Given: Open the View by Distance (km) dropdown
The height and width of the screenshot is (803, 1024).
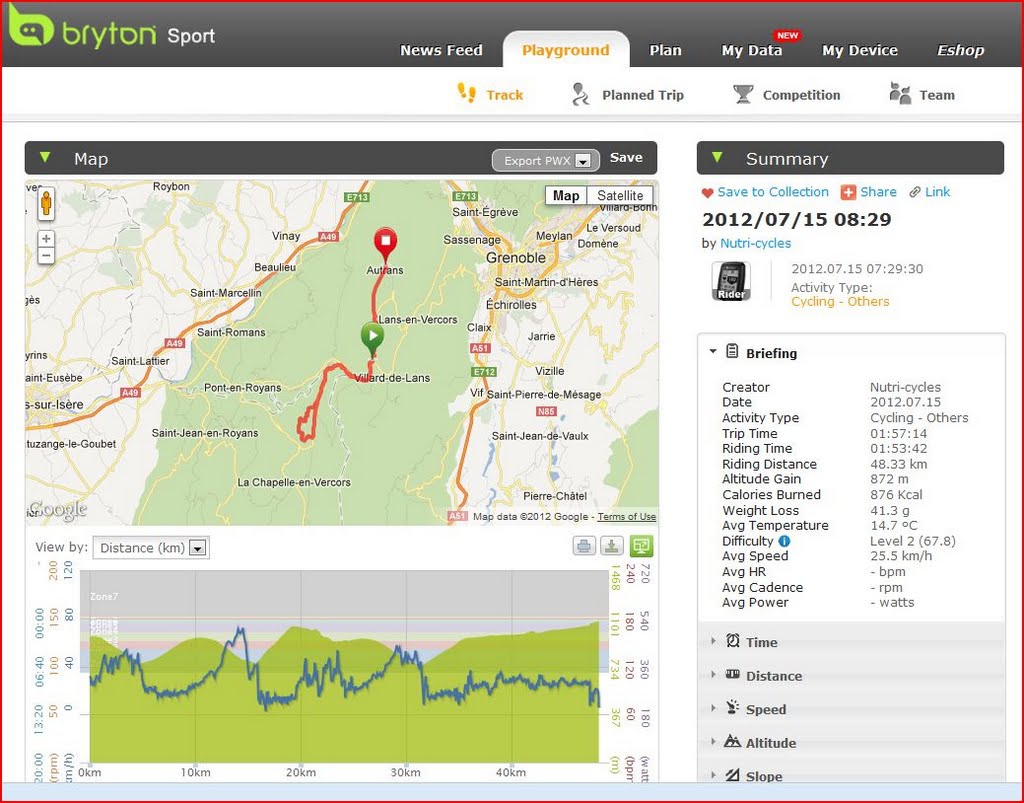Looking at the screenshot, I should coord(151,548).
